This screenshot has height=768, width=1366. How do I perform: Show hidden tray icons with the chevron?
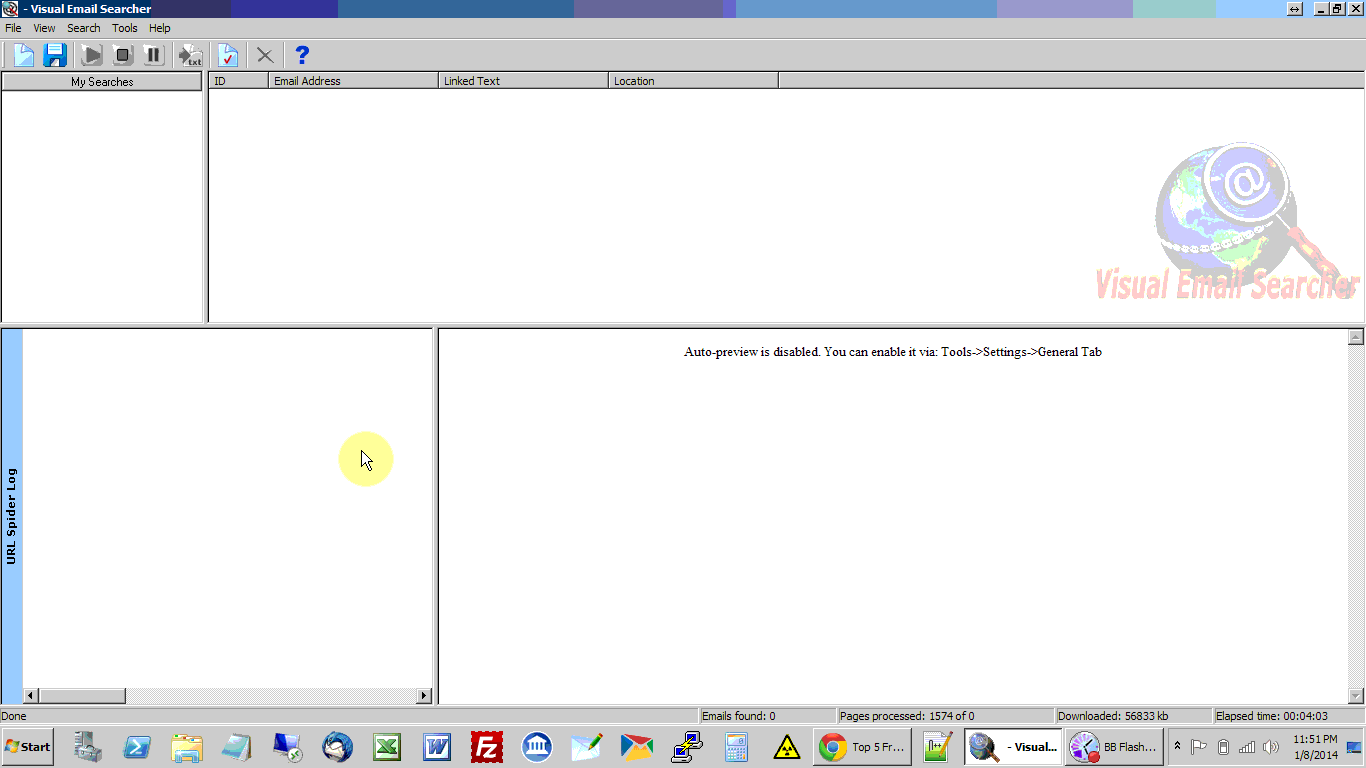click(x=1178, y=747)
